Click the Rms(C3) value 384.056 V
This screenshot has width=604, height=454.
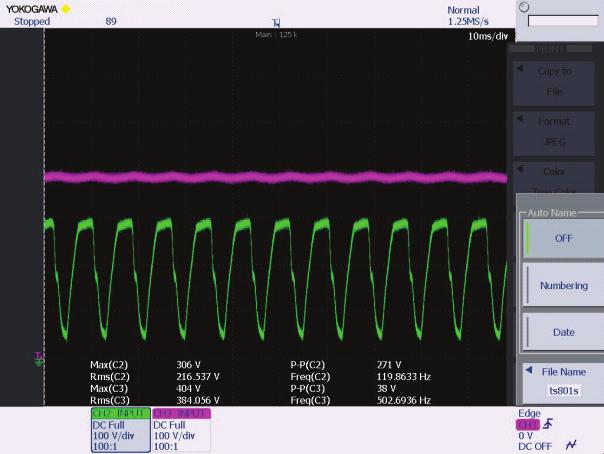pos(198,400)
